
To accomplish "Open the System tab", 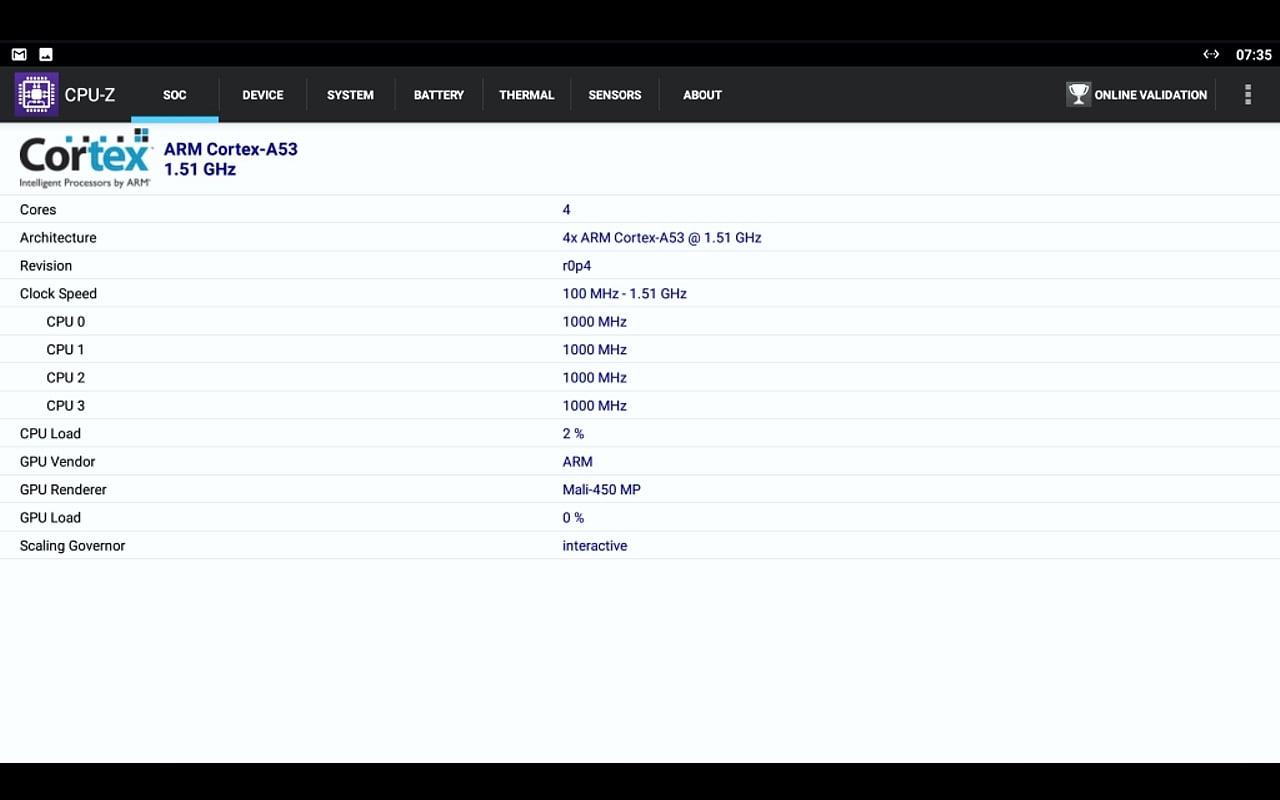I will click(x=350, y=95).
